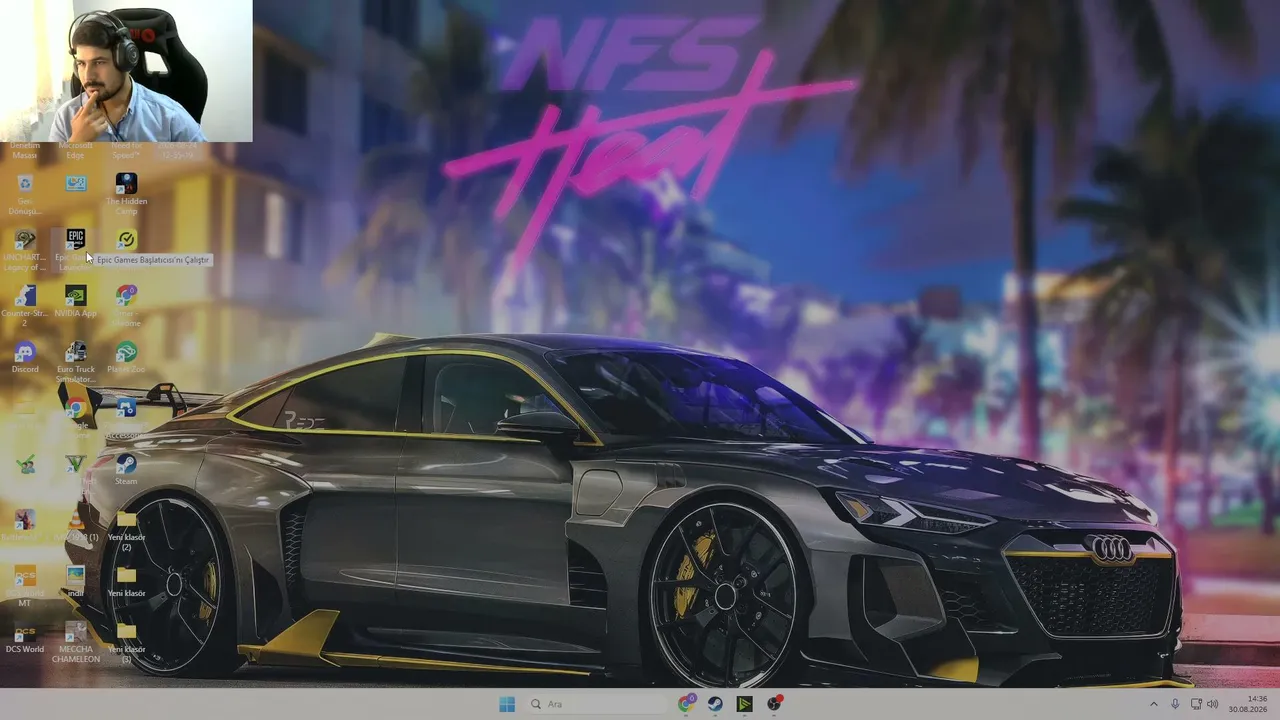The width and height of the screenshot is (1280, 720).
Task: Open the Chrome profile shortcut beside NVIDIA App
Action: click(x=126, y=306)
